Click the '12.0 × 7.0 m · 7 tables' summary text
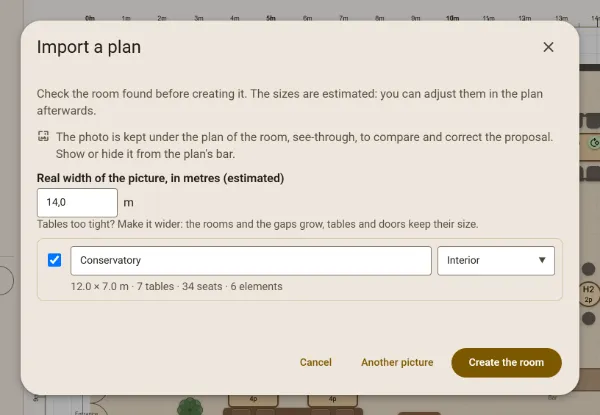Screen dimensions: 600x415 (176, 286)
